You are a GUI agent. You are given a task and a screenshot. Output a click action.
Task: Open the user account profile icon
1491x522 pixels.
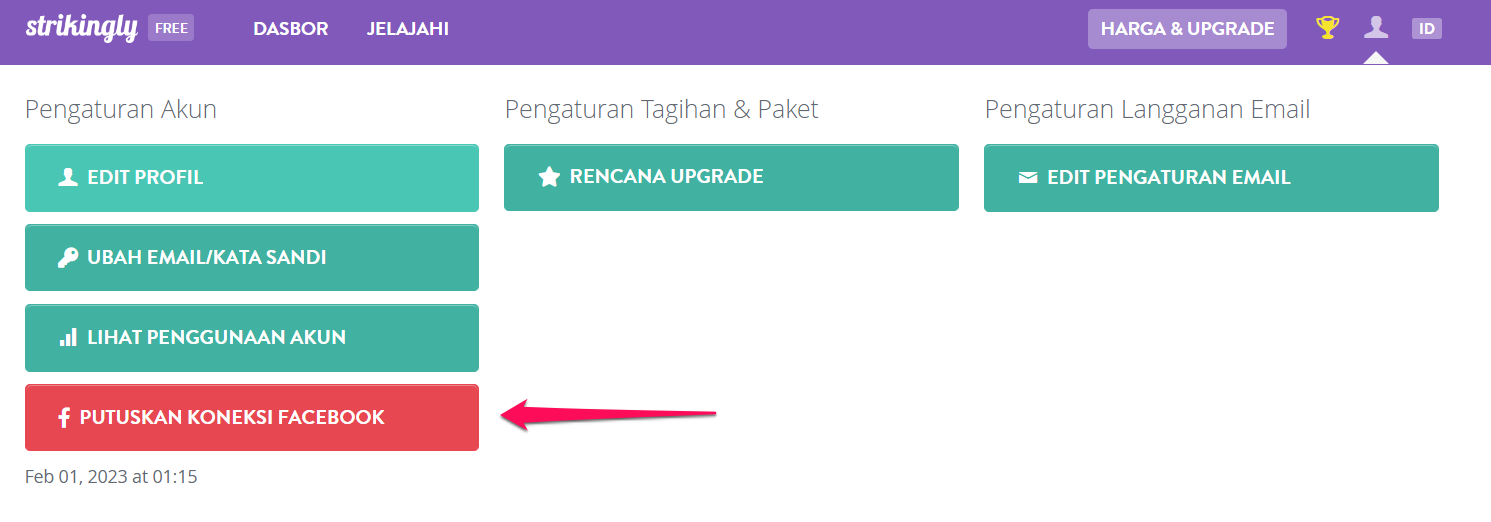click(1376, 28)
